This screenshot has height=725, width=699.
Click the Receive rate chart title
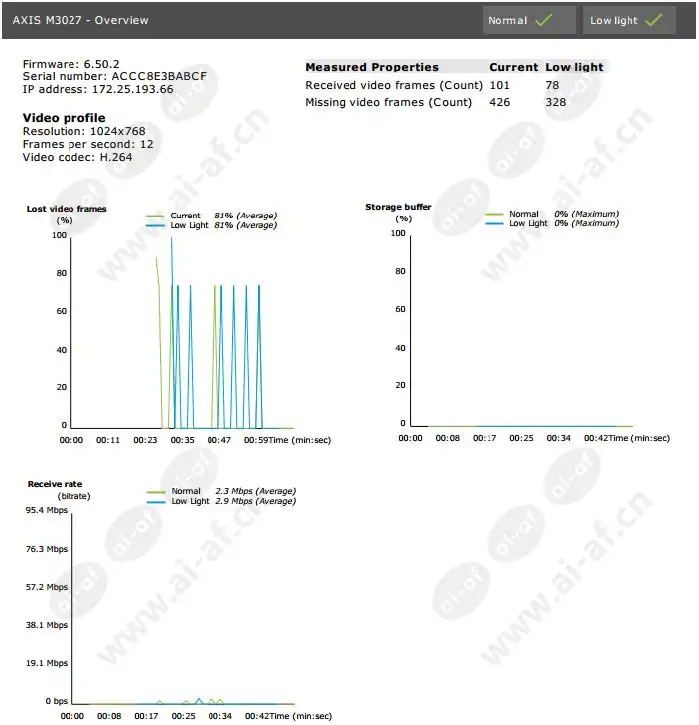(x=55, y=484)
